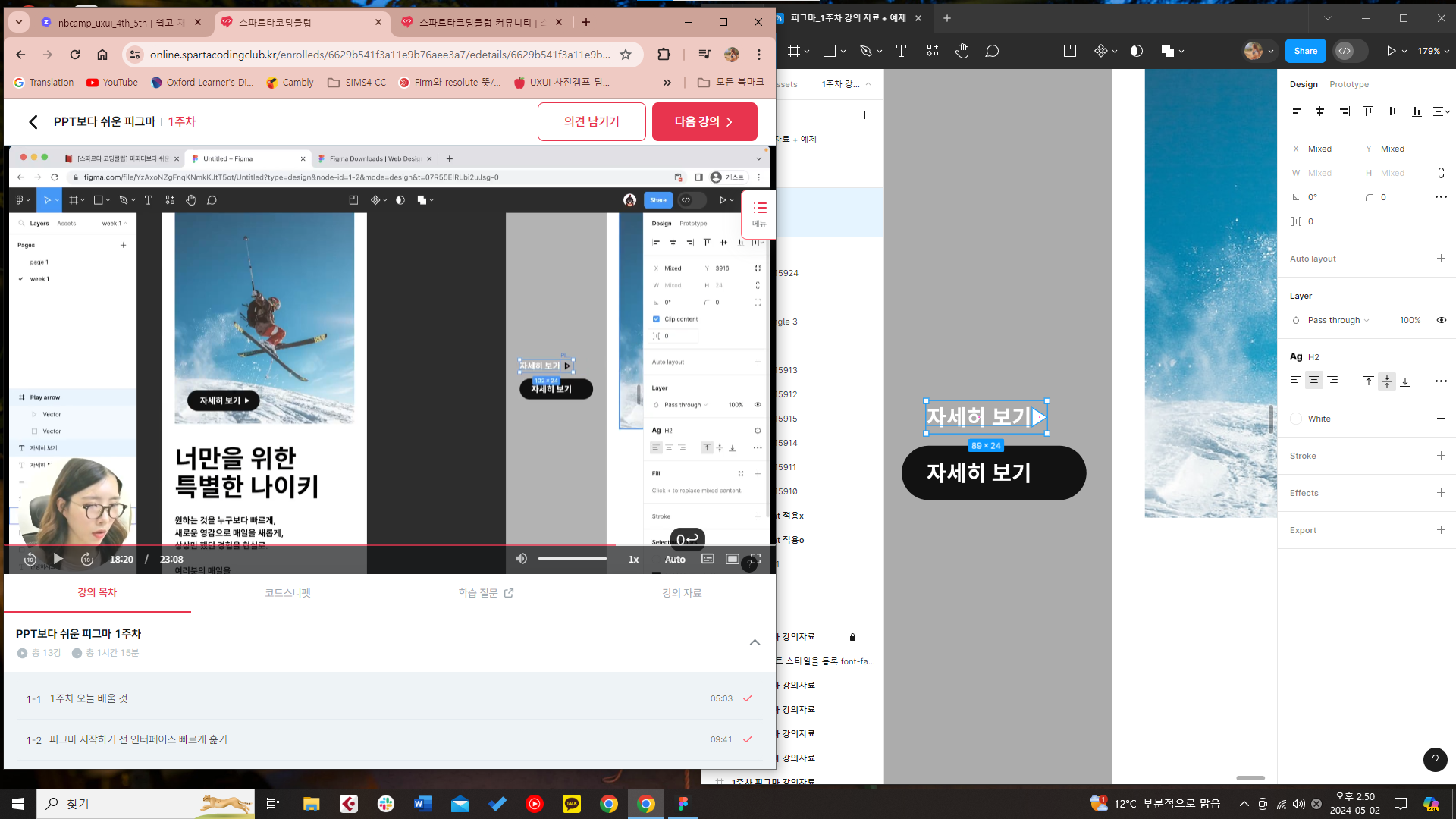Skip the lecture video forward 10 seconds
This screenshot has height=819, width=1456.
[x=87, y=560]
